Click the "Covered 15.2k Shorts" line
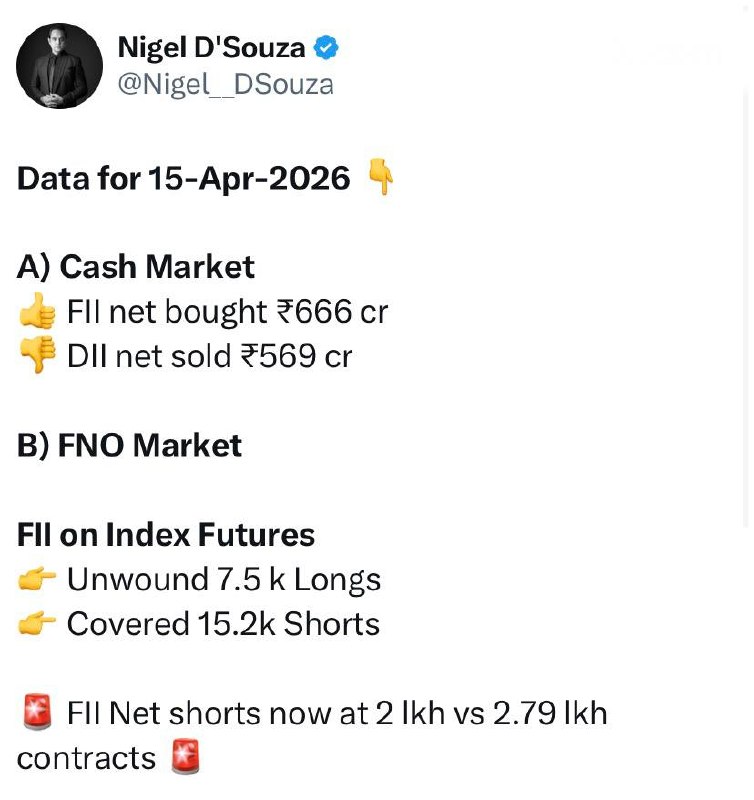Screen dimensions: 754x800 223,625
